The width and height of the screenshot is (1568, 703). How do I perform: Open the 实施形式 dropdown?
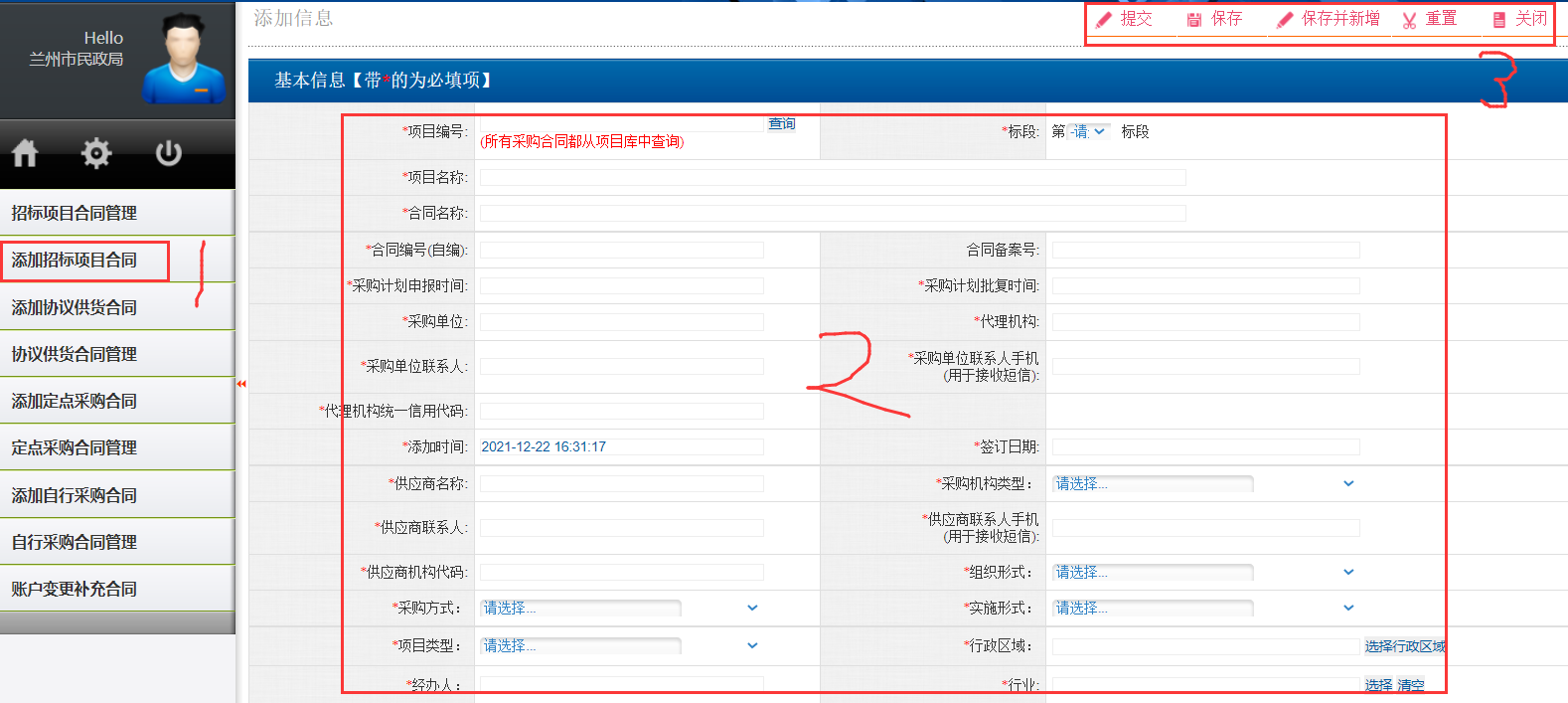1205,608
